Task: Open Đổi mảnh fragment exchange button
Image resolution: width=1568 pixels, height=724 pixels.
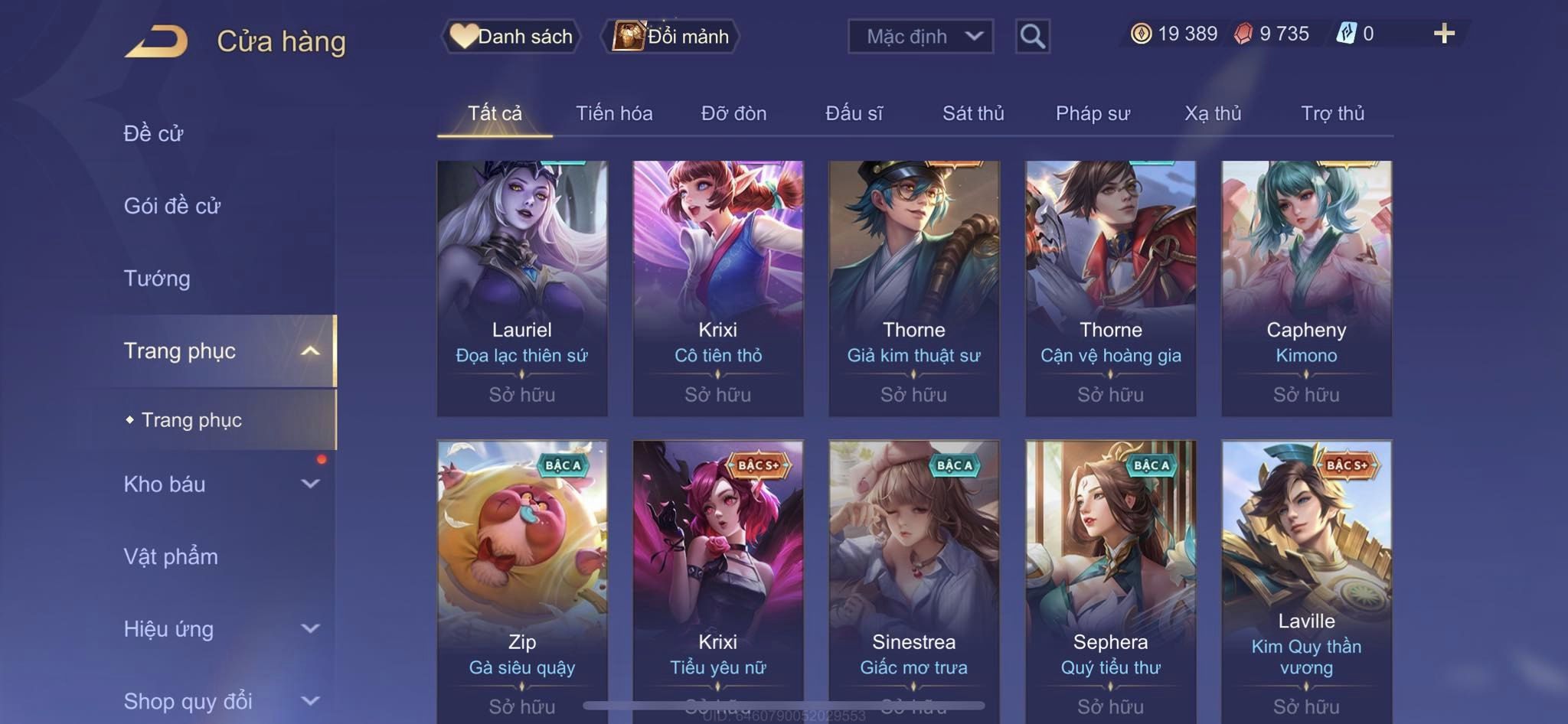Action: (x=671, y=36)
